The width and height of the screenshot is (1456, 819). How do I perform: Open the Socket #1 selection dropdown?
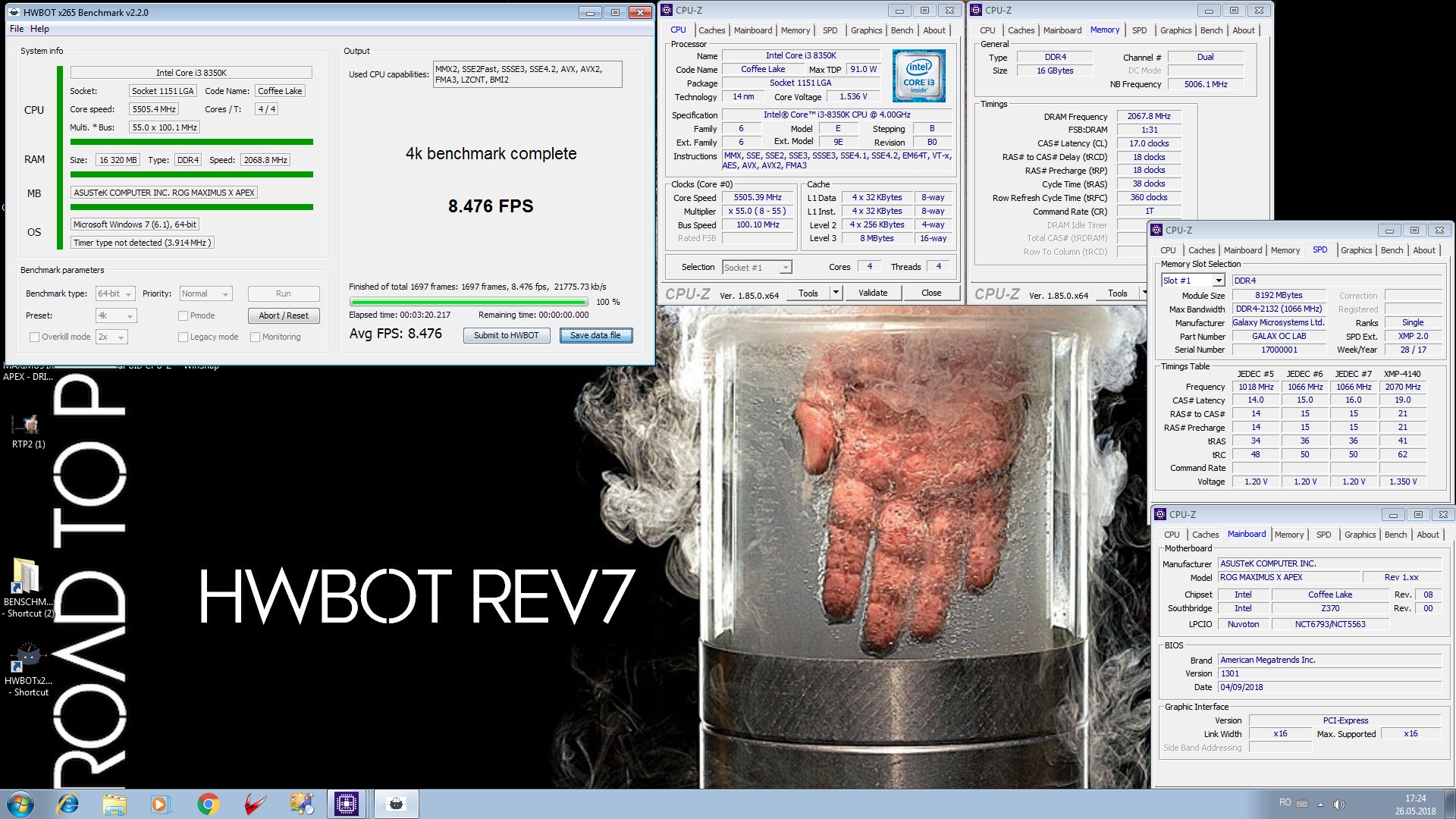click(x=757, y=267)
